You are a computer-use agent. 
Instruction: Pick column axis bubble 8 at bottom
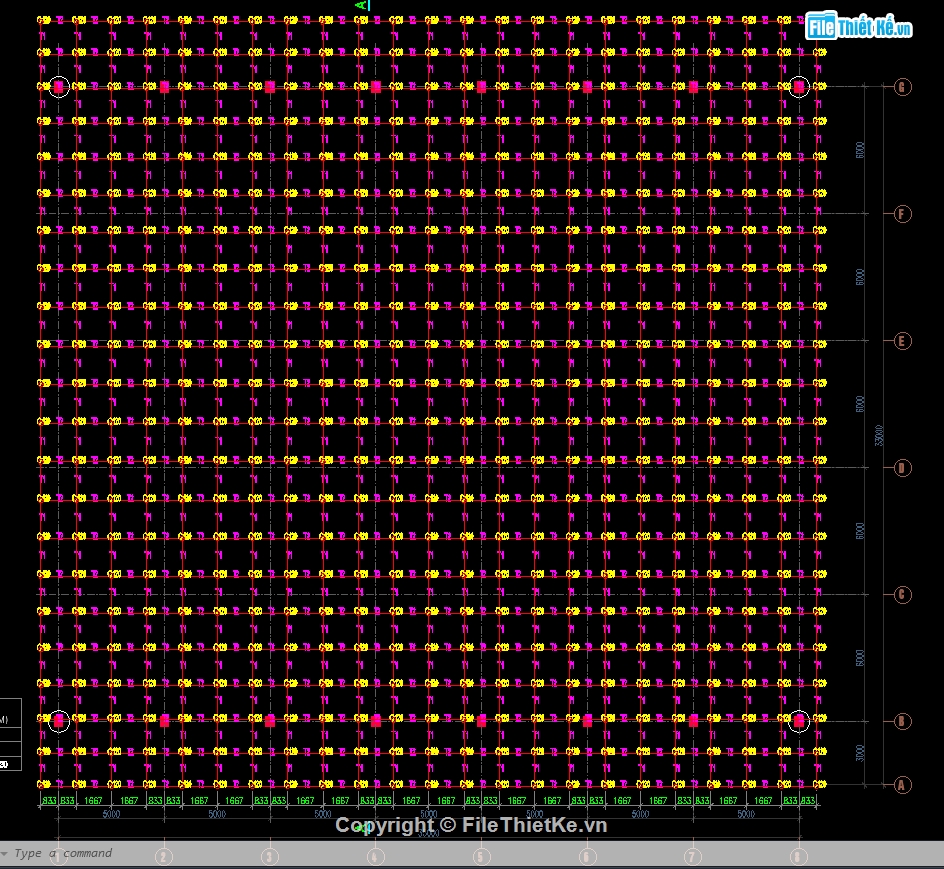click(798, 856)
